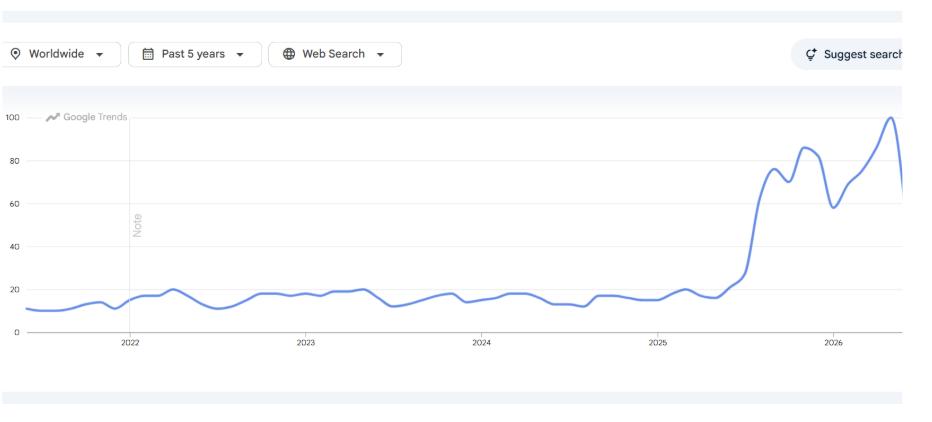Click the 2022 x-axis label
The image size is (932, 422).
click(x=130, y=343)
